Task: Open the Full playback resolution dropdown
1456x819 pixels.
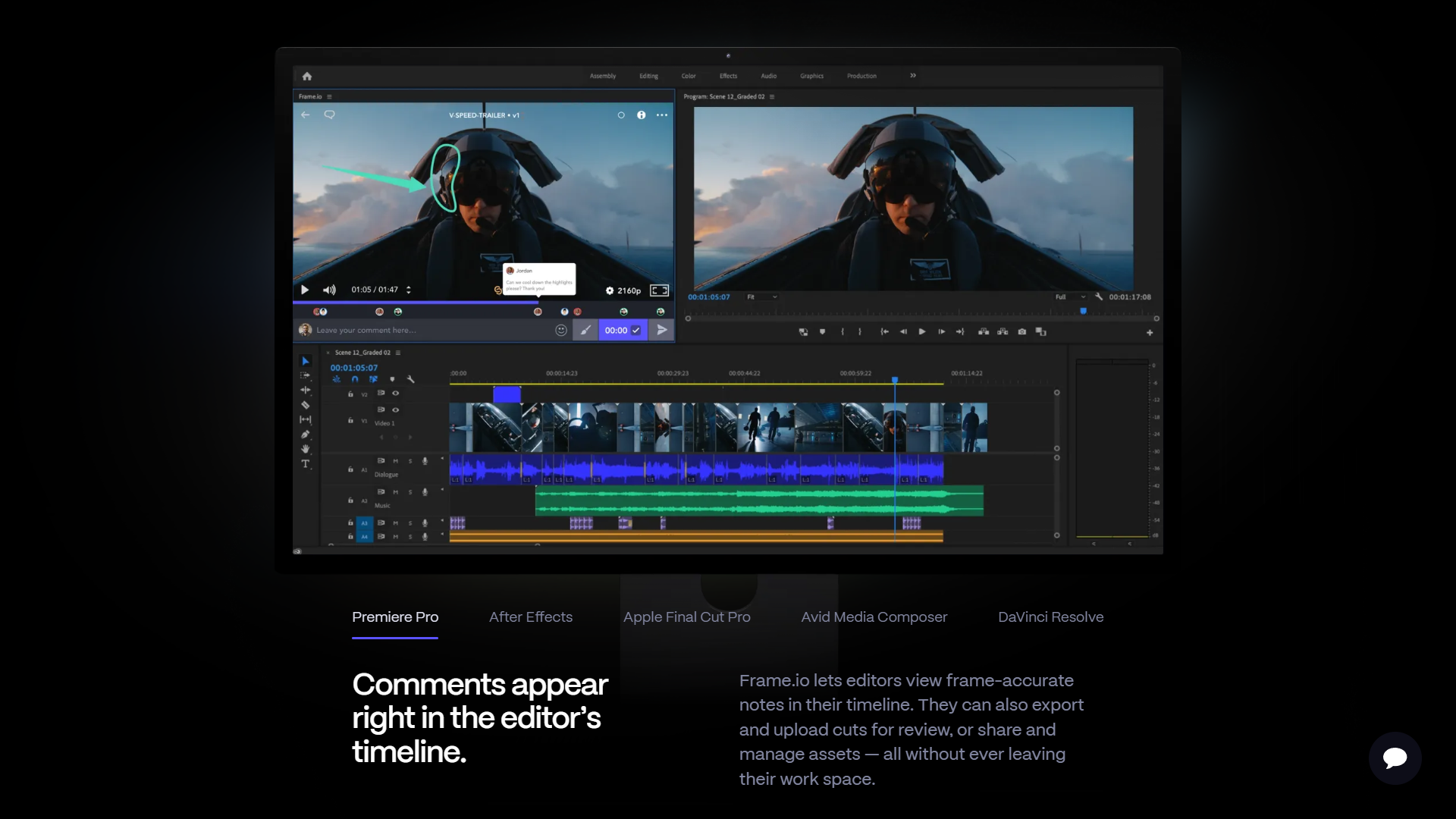Action: pyautogui.click(x=1070, y=297)
